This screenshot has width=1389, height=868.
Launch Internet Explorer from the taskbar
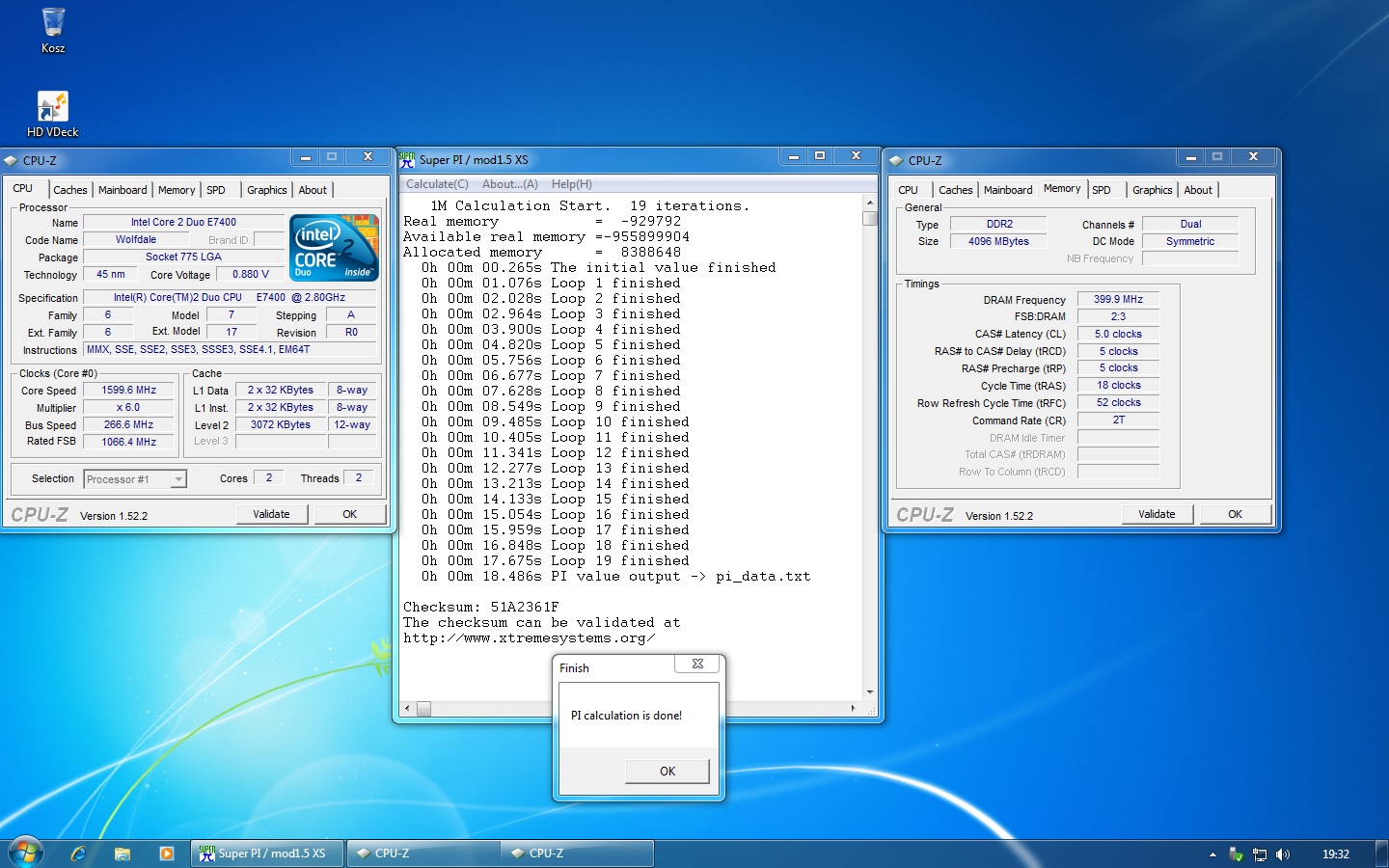(x=78, y=854)
